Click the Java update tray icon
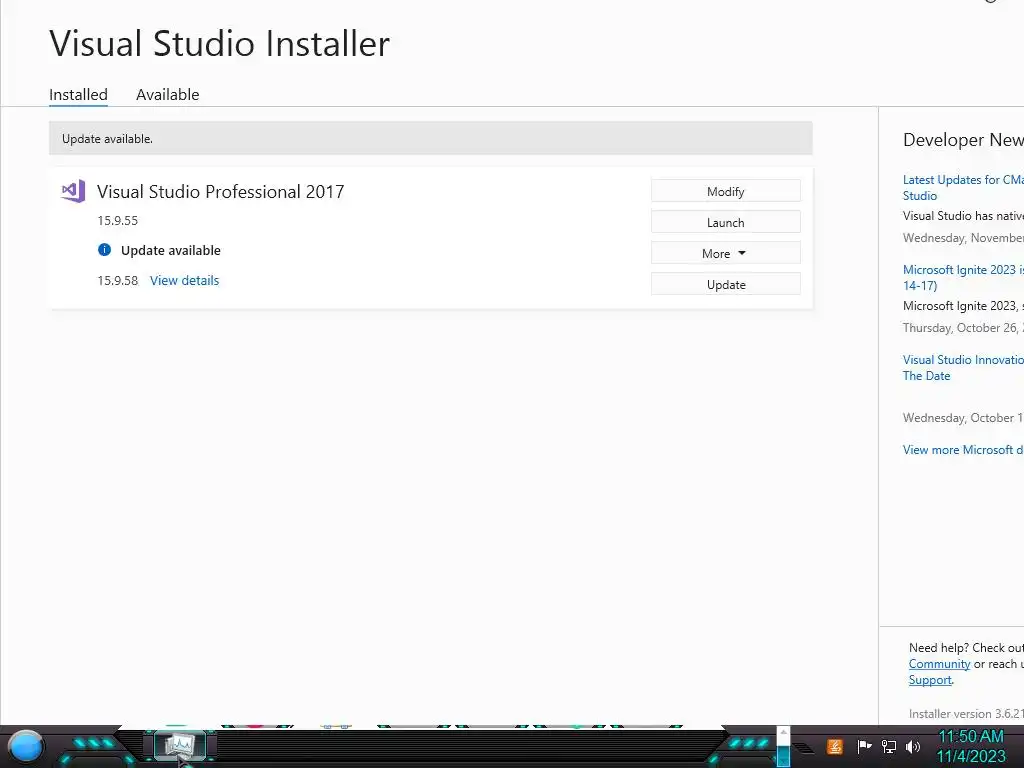1024x768 pixels. (x=835, y=746)
